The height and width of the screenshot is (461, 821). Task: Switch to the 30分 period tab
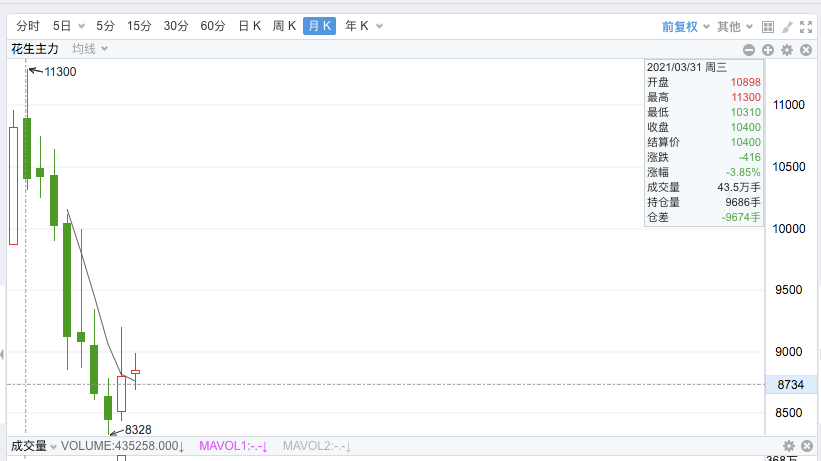(x=176, y=26)
